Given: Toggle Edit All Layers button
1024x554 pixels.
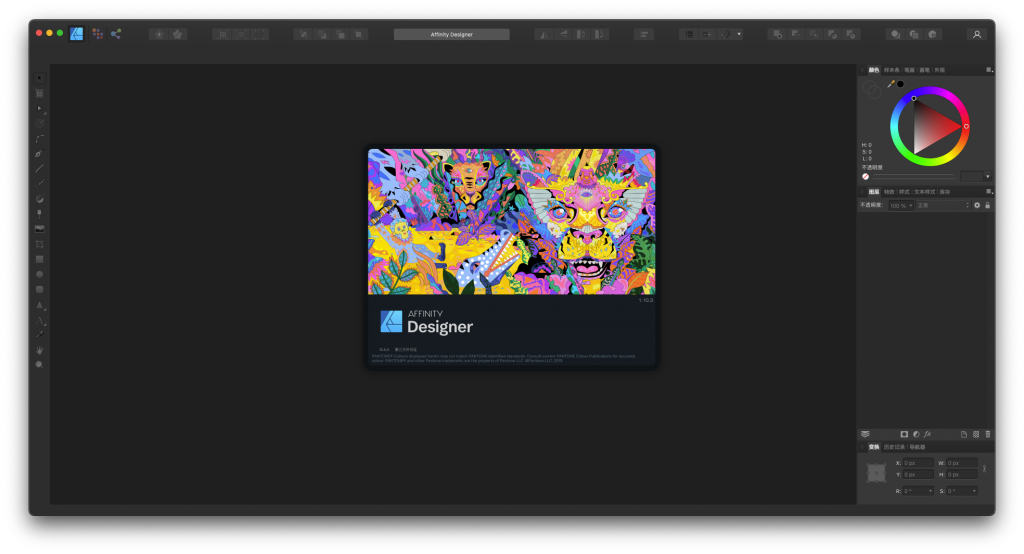Looking at the screenshot, I should [x=865, y=434].
